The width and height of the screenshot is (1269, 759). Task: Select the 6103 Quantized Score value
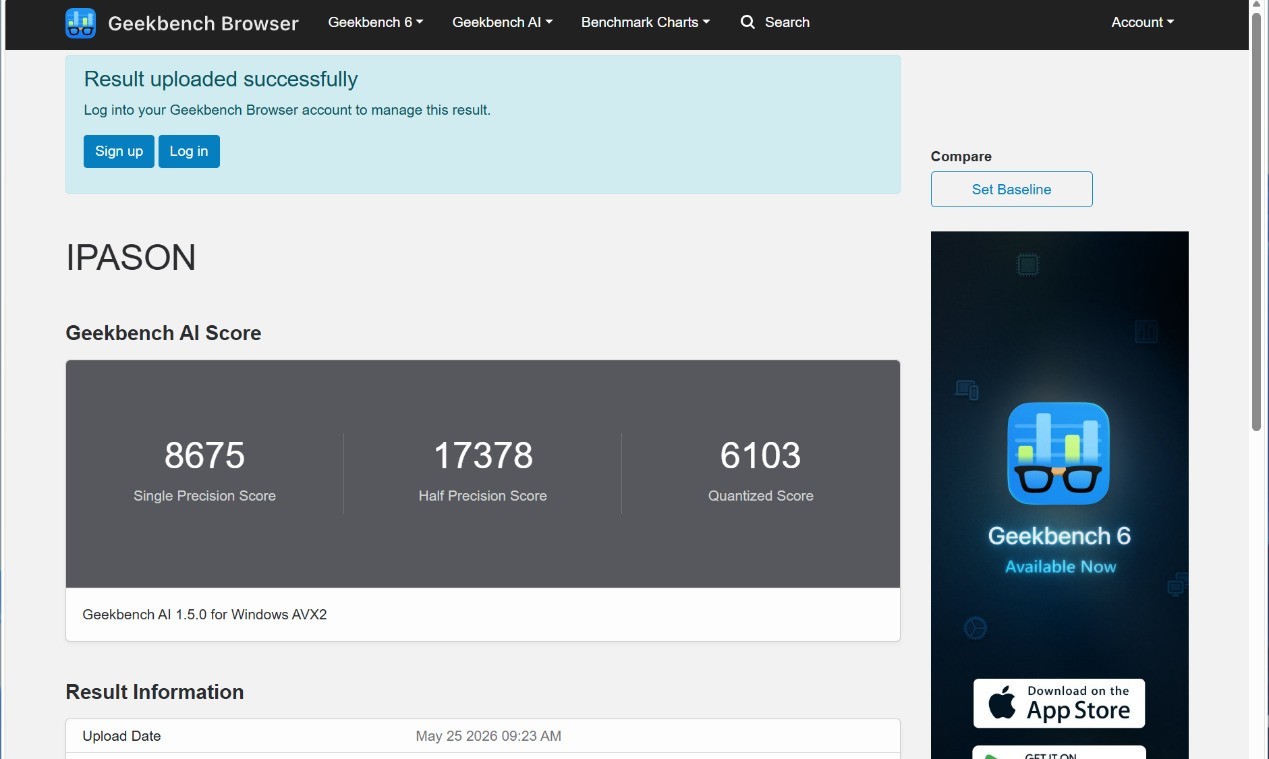click(x=761, y=455)
